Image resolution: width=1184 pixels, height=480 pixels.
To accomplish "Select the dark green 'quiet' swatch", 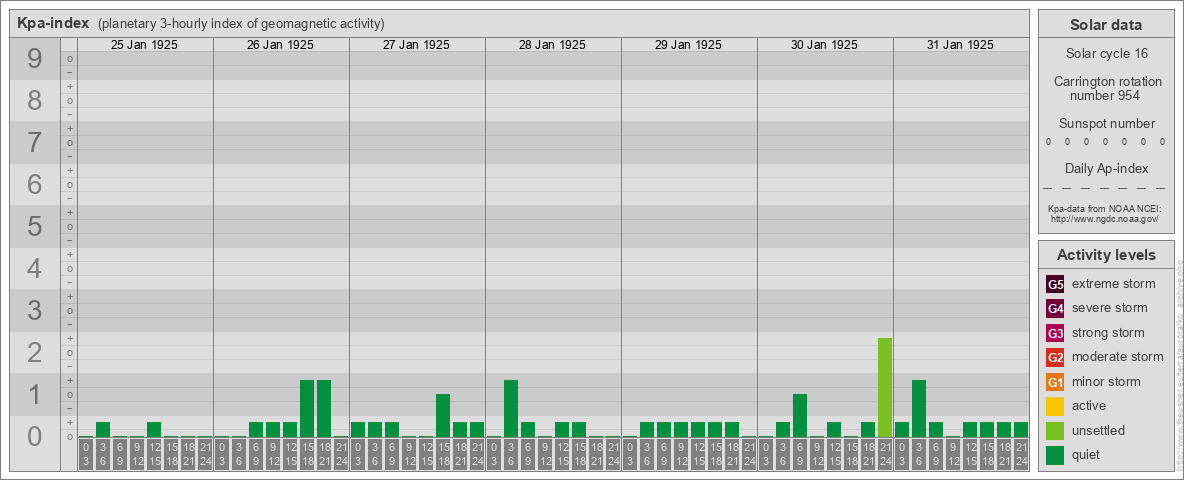I will (1056, 455).
